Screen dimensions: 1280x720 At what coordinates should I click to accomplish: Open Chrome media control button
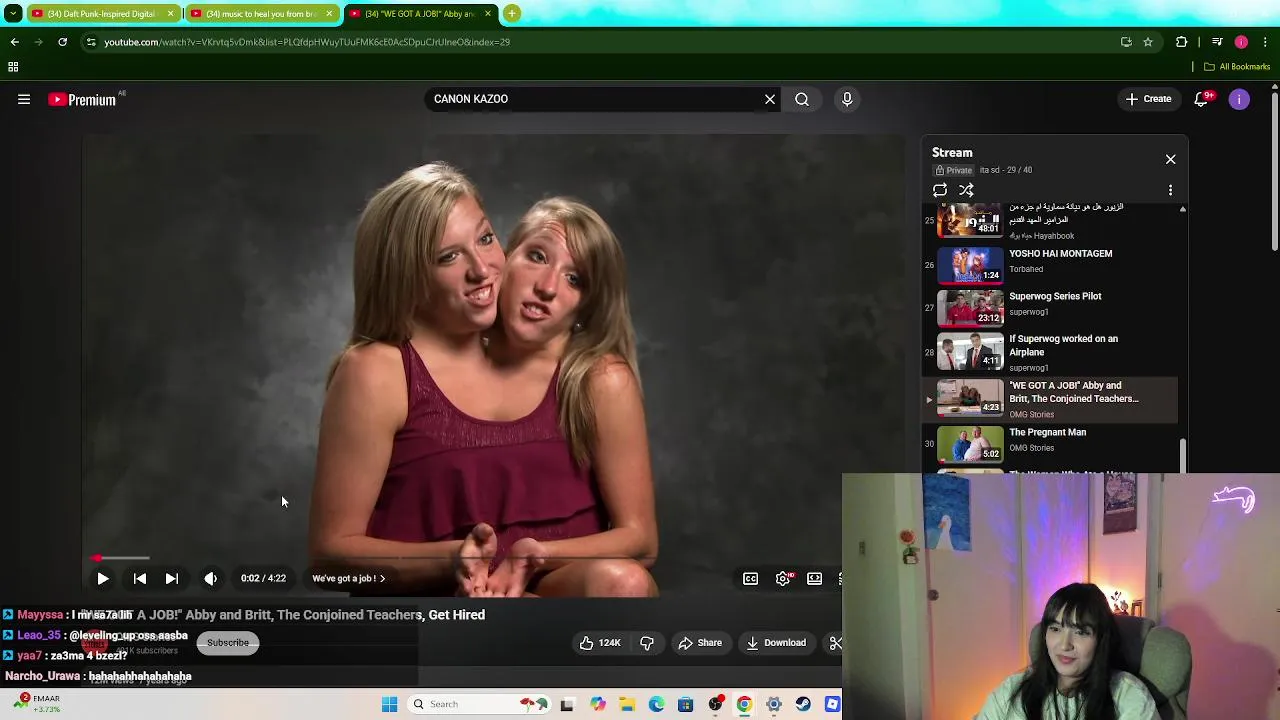tap(1217, 42)
